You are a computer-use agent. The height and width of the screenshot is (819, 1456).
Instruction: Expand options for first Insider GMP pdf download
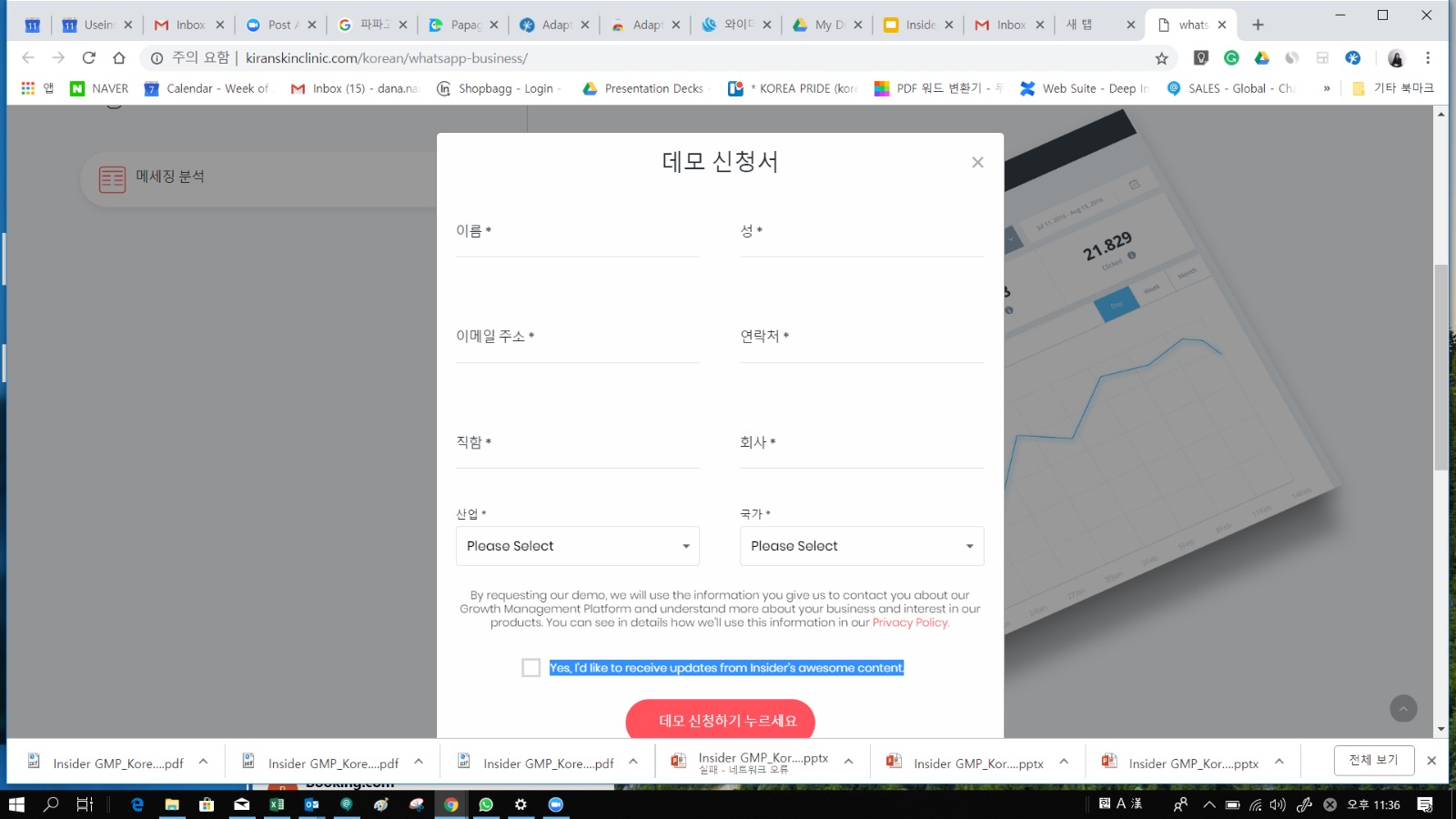pyautogui.click(x=204, y=762)
